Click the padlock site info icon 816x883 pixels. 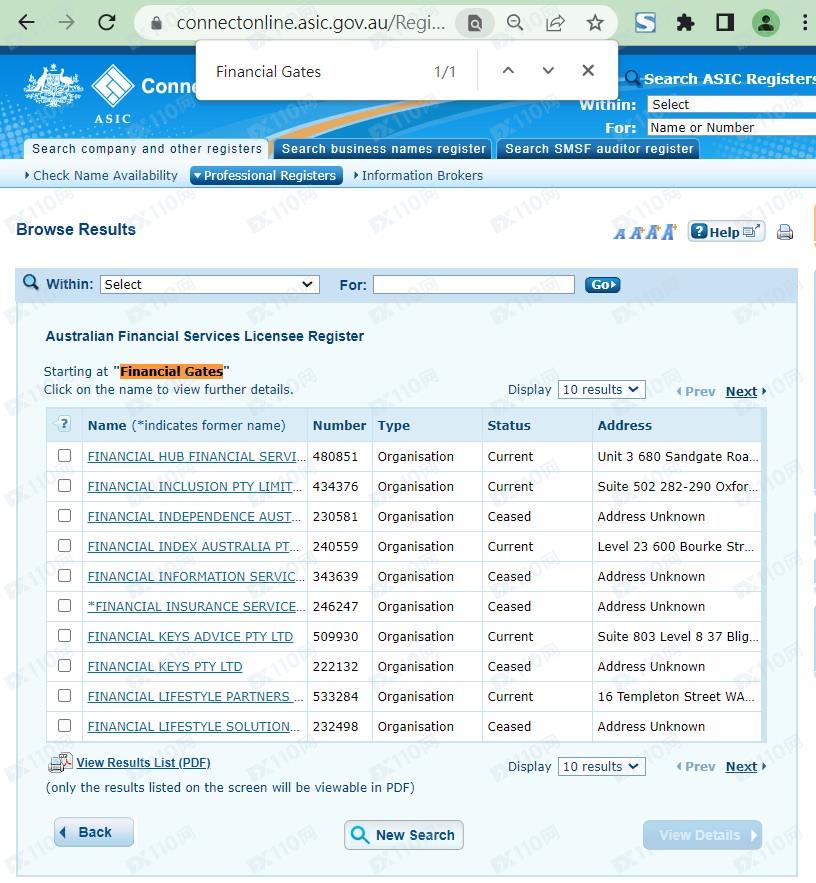[157, 23]
